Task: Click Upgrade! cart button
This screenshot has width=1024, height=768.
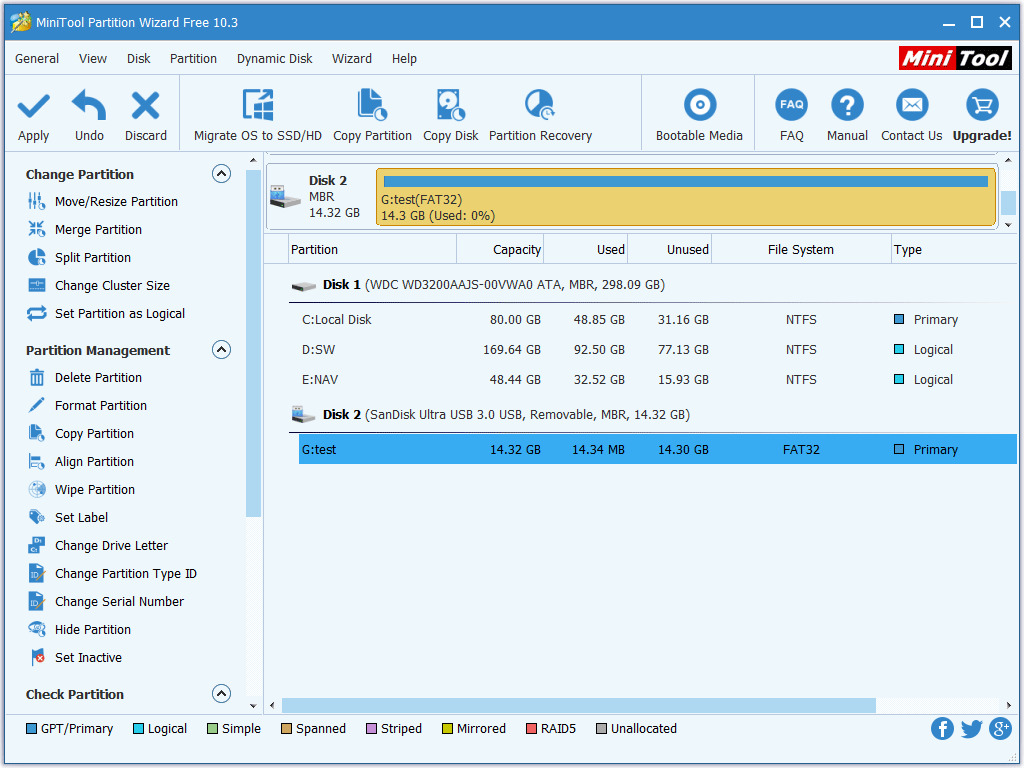Action: (x=981, y=106)
